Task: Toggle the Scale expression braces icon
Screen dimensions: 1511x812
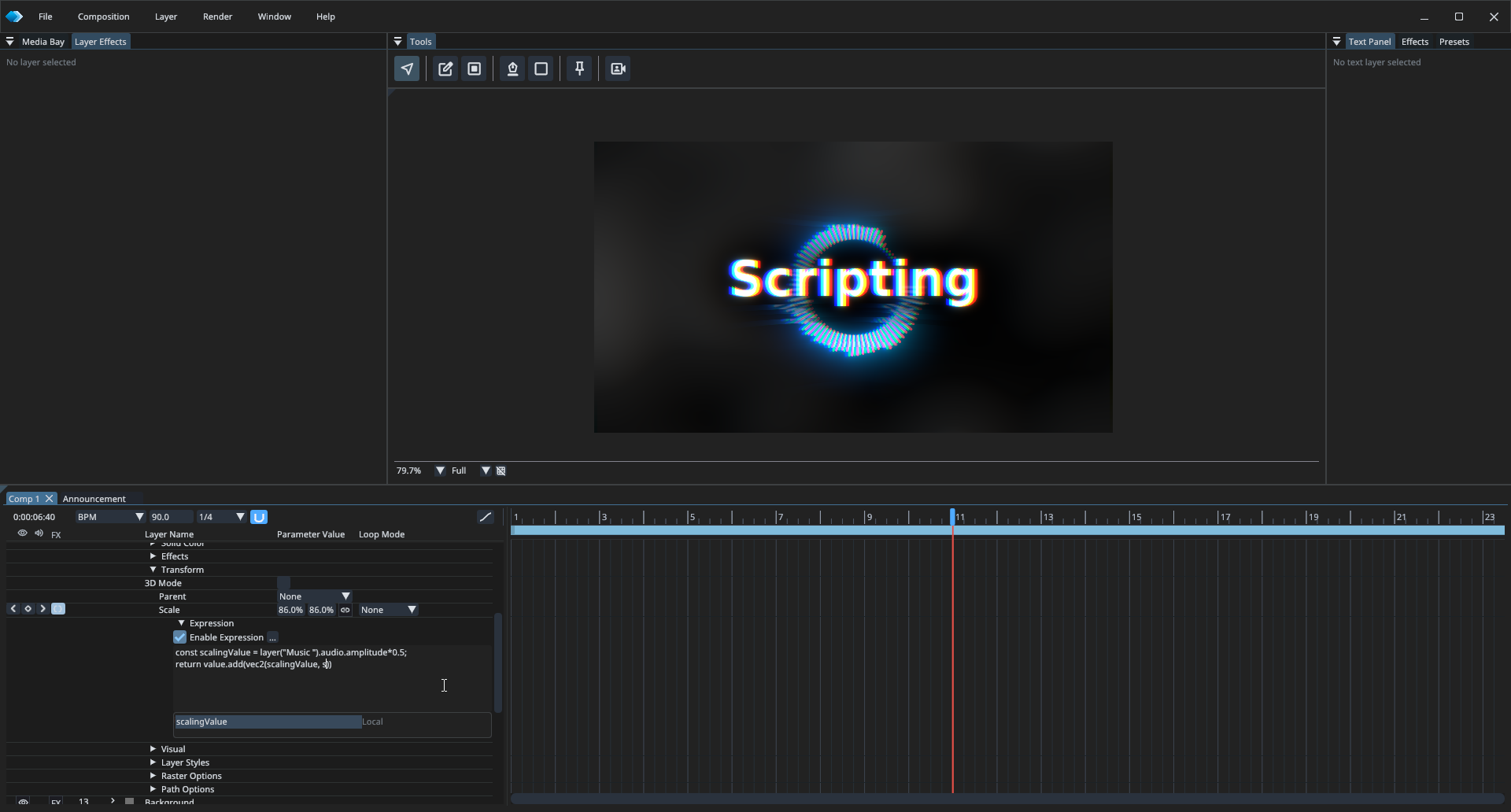Action: pos(58,609)
